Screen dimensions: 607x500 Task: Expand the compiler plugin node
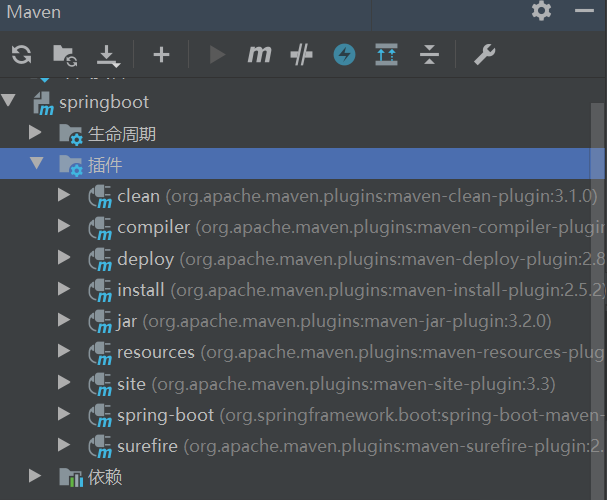click(x=64, y=226)
